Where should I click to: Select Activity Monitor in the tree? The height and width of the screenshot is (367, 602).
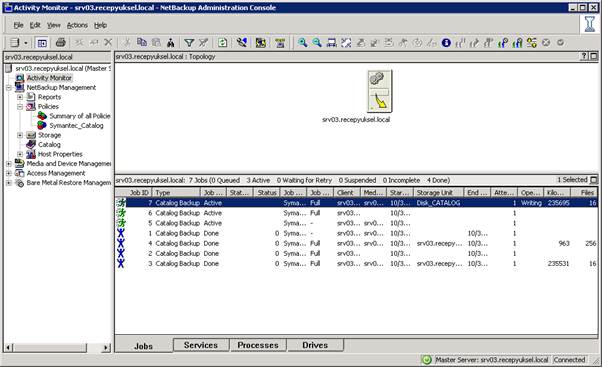pos(49,78)
